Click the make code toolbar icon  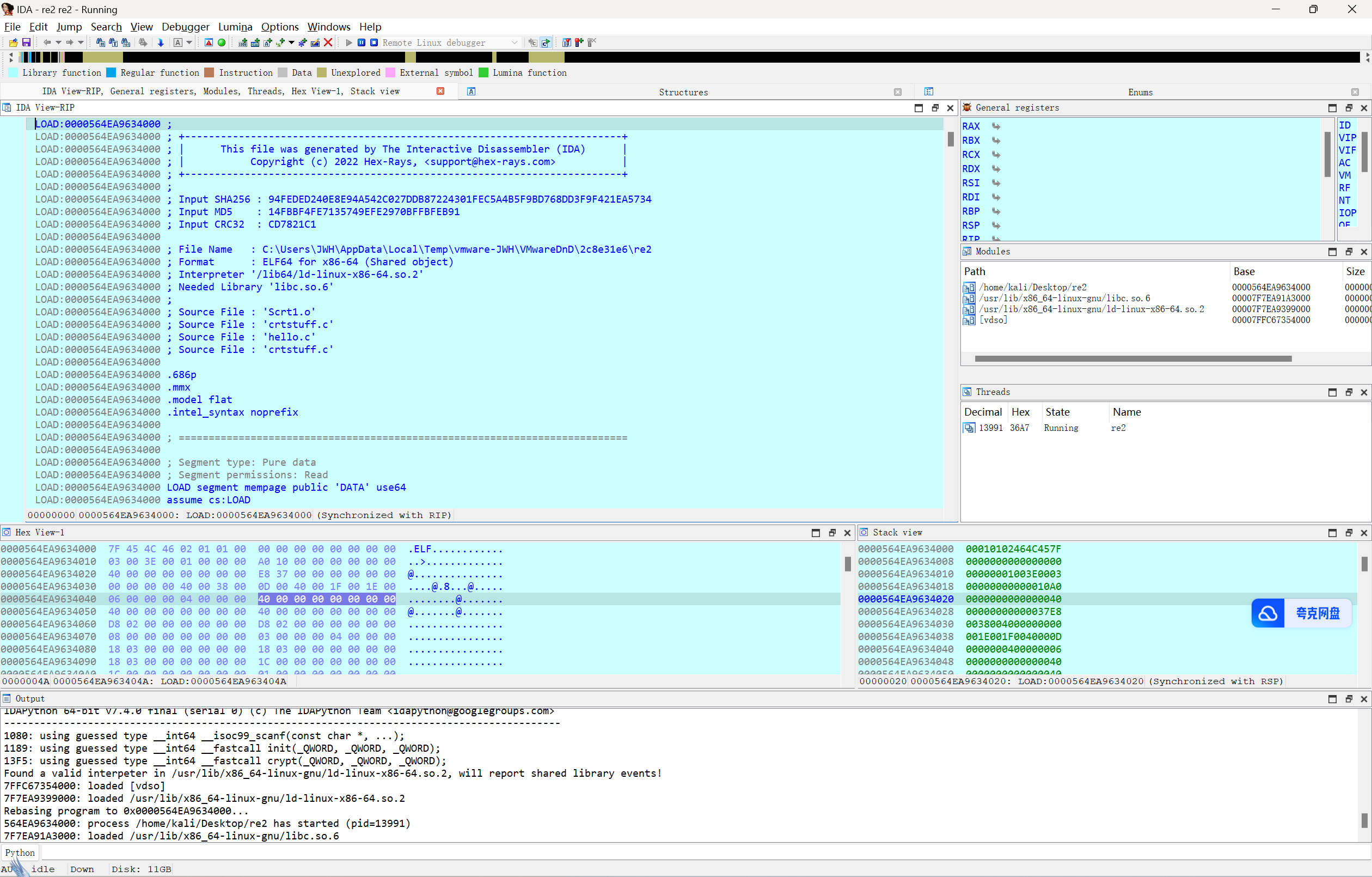(x=243, y=43)
